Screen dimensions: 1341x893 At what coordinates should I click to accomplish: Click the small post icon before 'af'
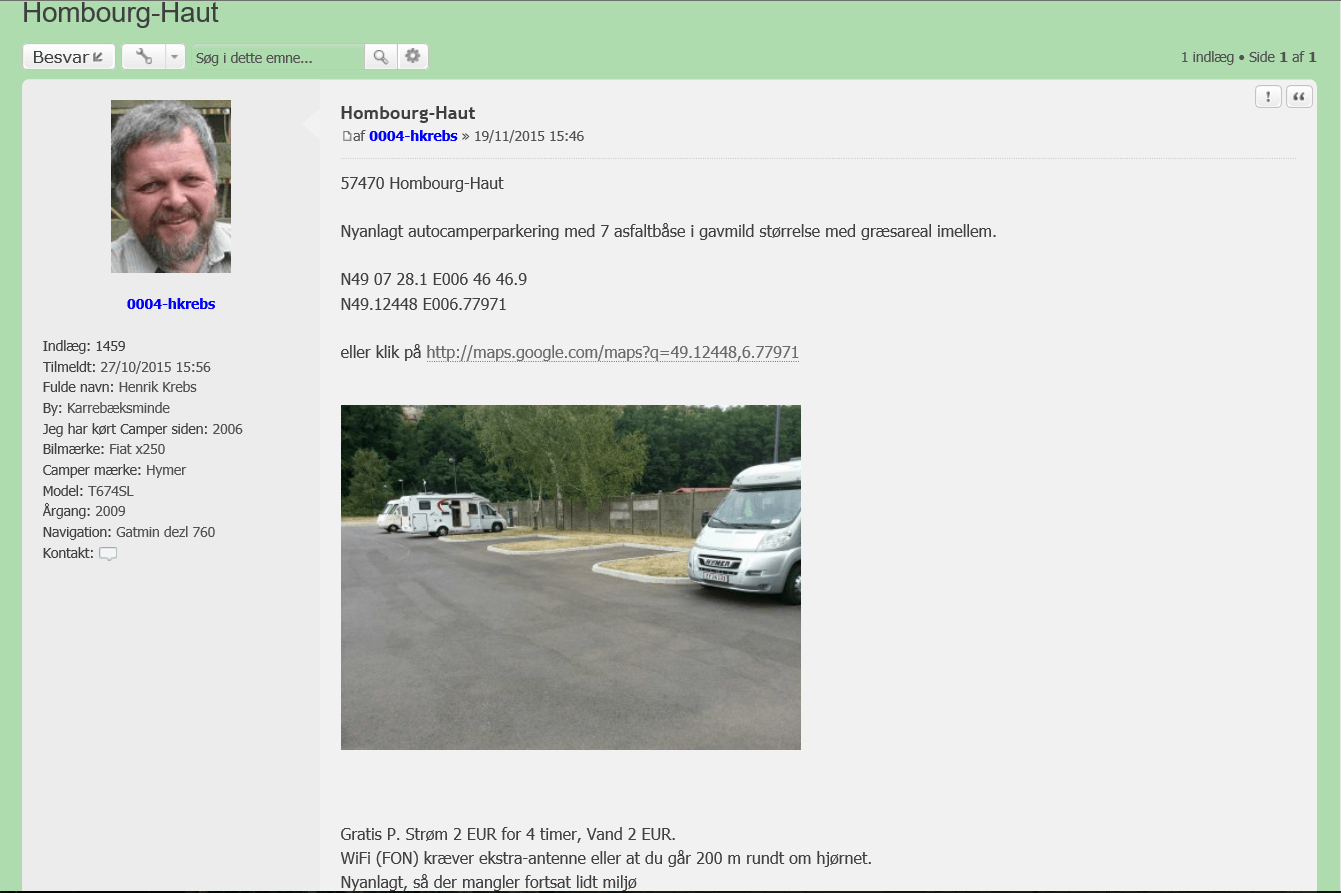(x=347, y=136)
